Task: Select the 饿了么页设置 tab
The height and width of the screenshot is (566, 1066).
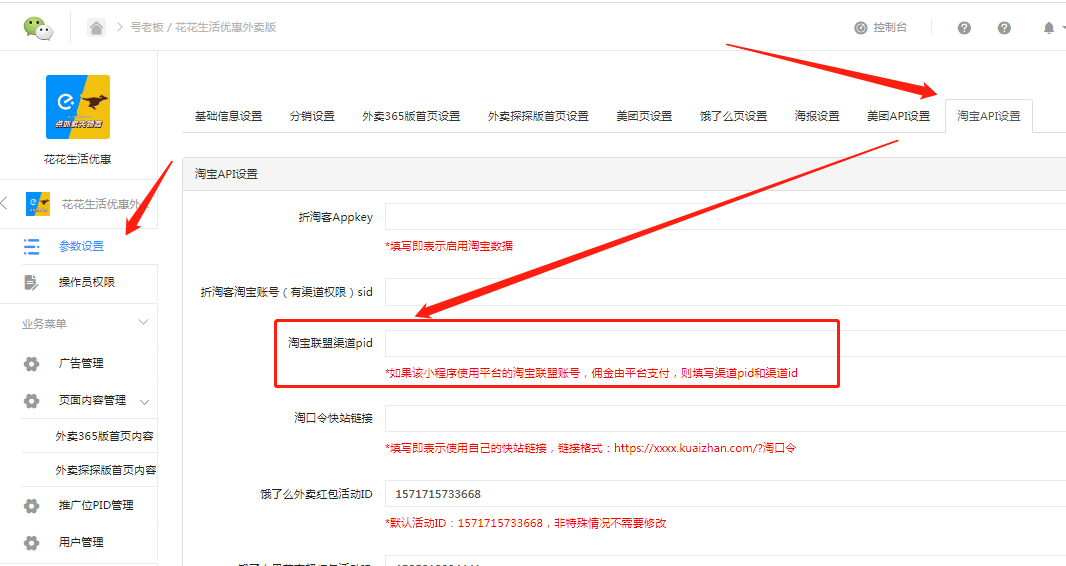Action: pyautogui.click(x=734, y=116)
